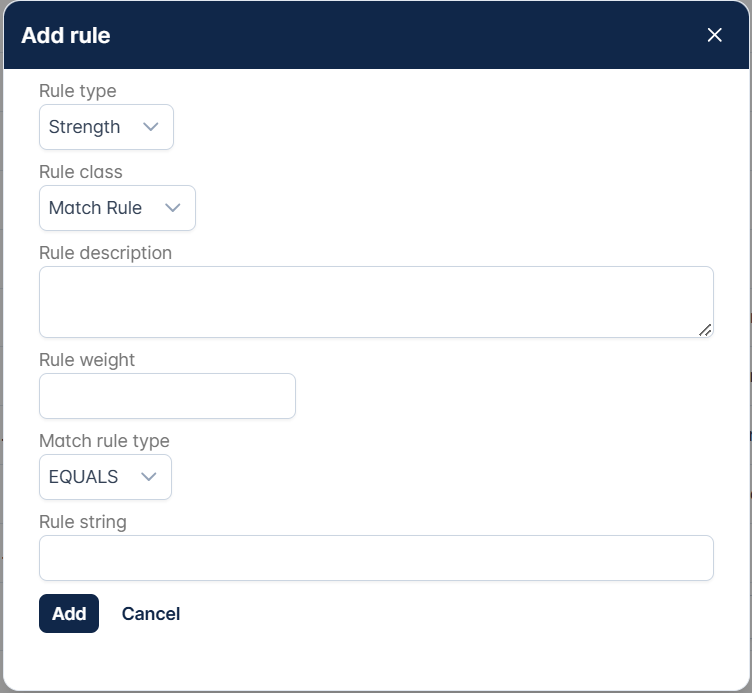Click the "Rule description" label
752x693 pixels.
click(x=105, y=253)
